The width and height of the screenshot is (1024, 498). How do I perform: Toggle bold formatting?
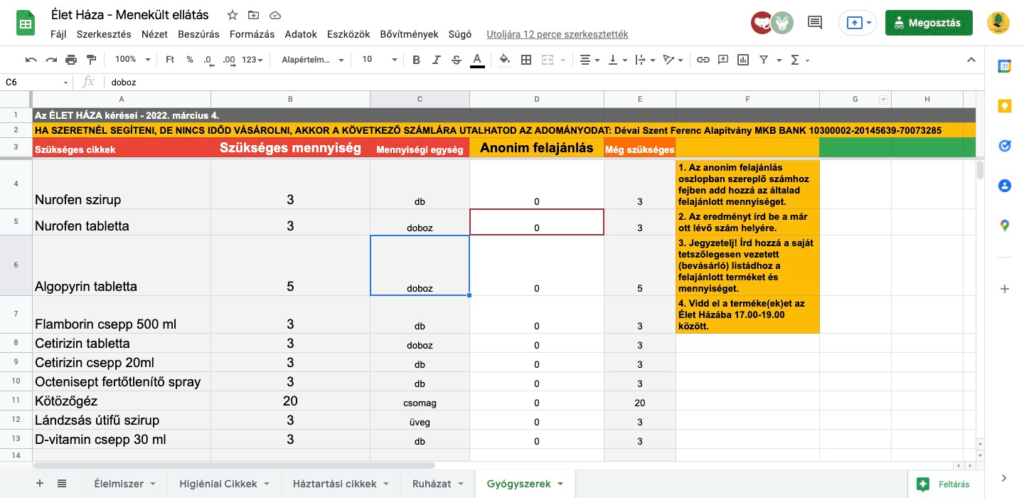[x=416, y=60]
